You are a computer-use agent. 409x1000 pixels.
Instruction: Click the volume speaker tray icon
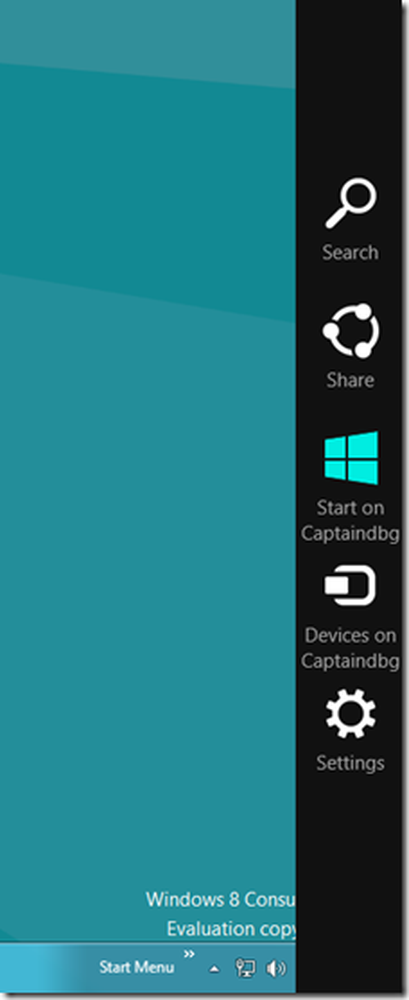276,968
